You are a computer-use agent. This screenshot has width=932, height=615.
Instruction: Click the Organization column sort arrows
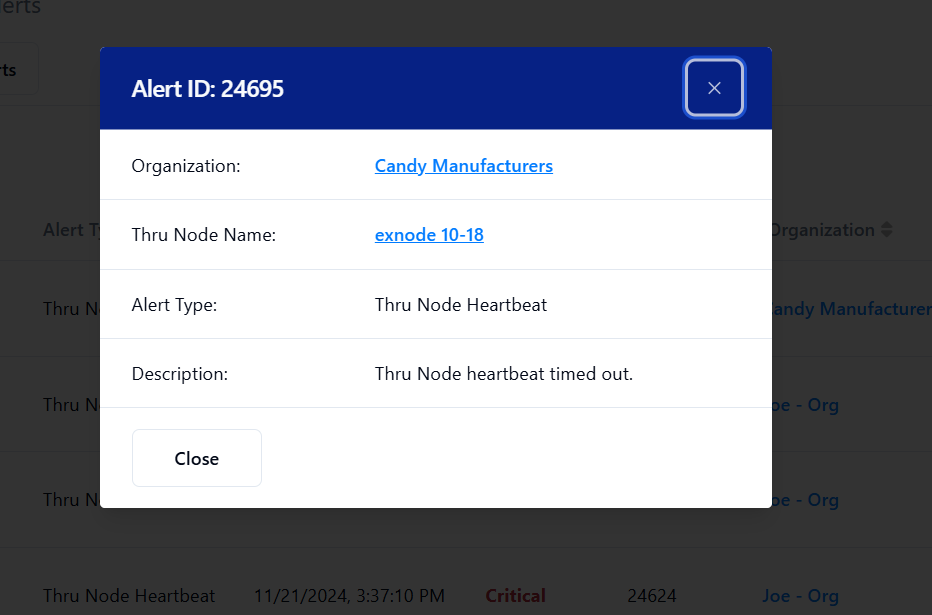pos(886,230)
